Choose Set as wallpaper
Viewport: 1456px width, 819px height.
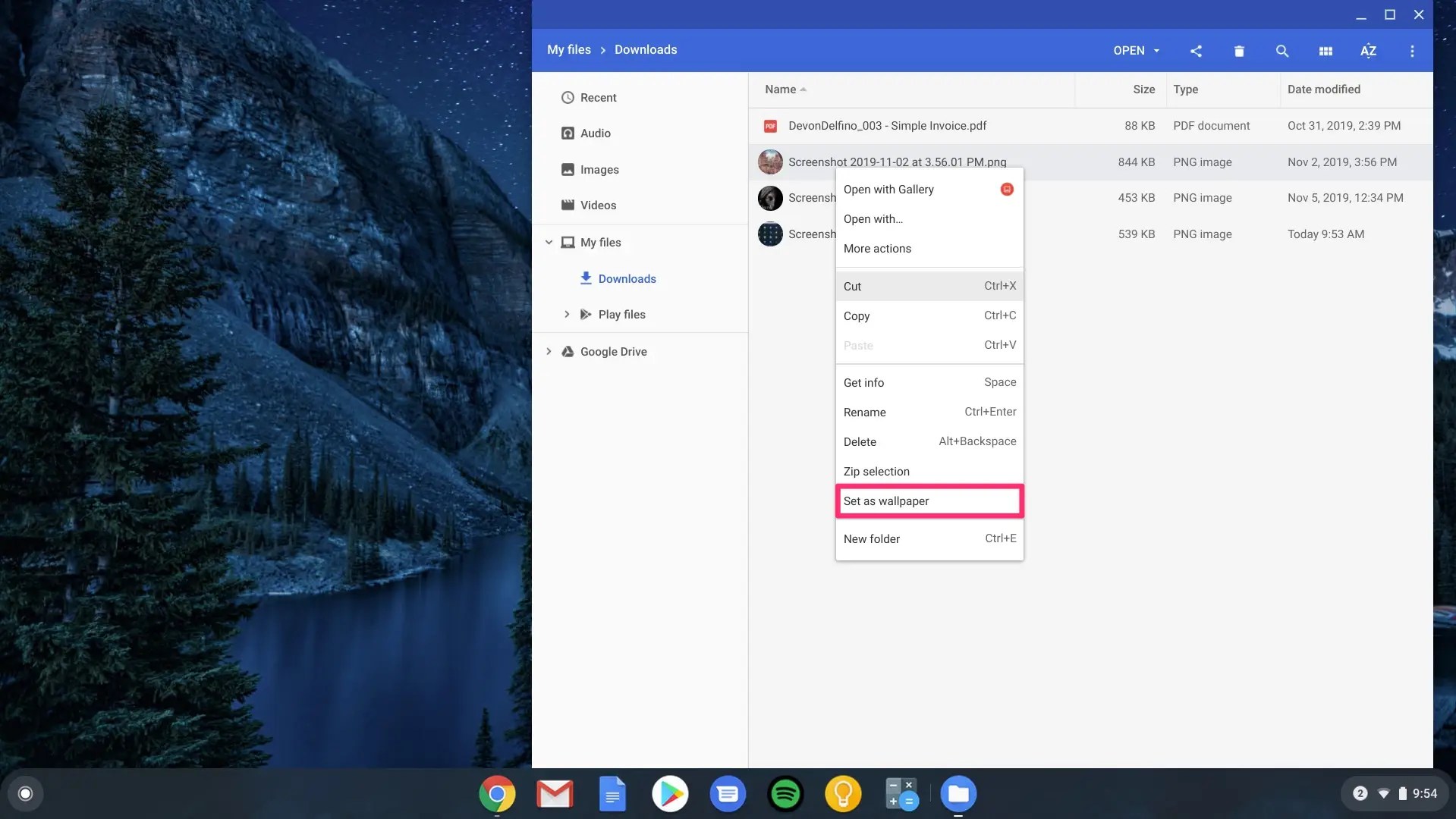coord(929,501)
